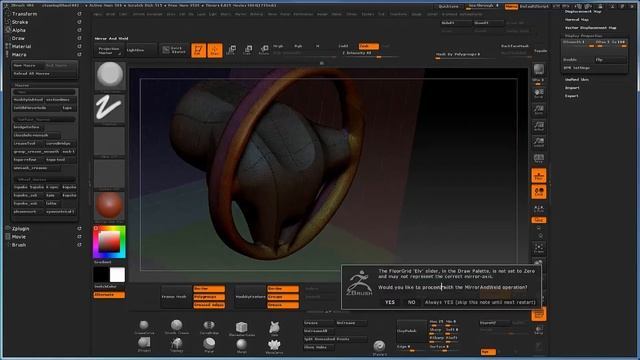640x360 pixels.
Task: Open Quick Sketch mode
Action: click(x=174, y=50)
